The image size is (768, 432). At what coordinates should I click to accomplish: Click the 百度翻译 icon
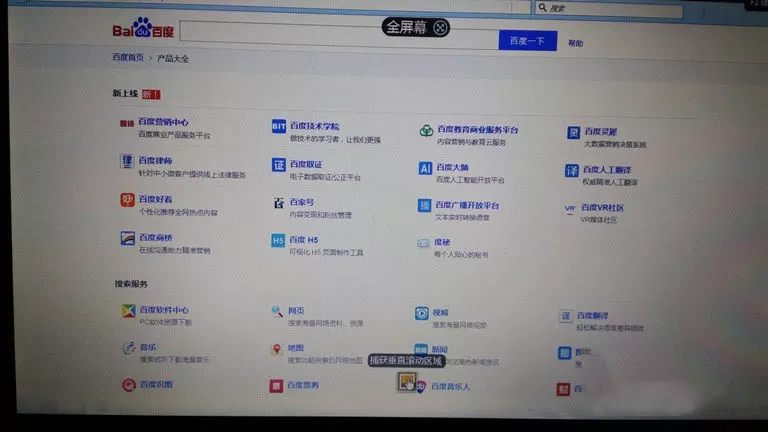pos(565,316)
